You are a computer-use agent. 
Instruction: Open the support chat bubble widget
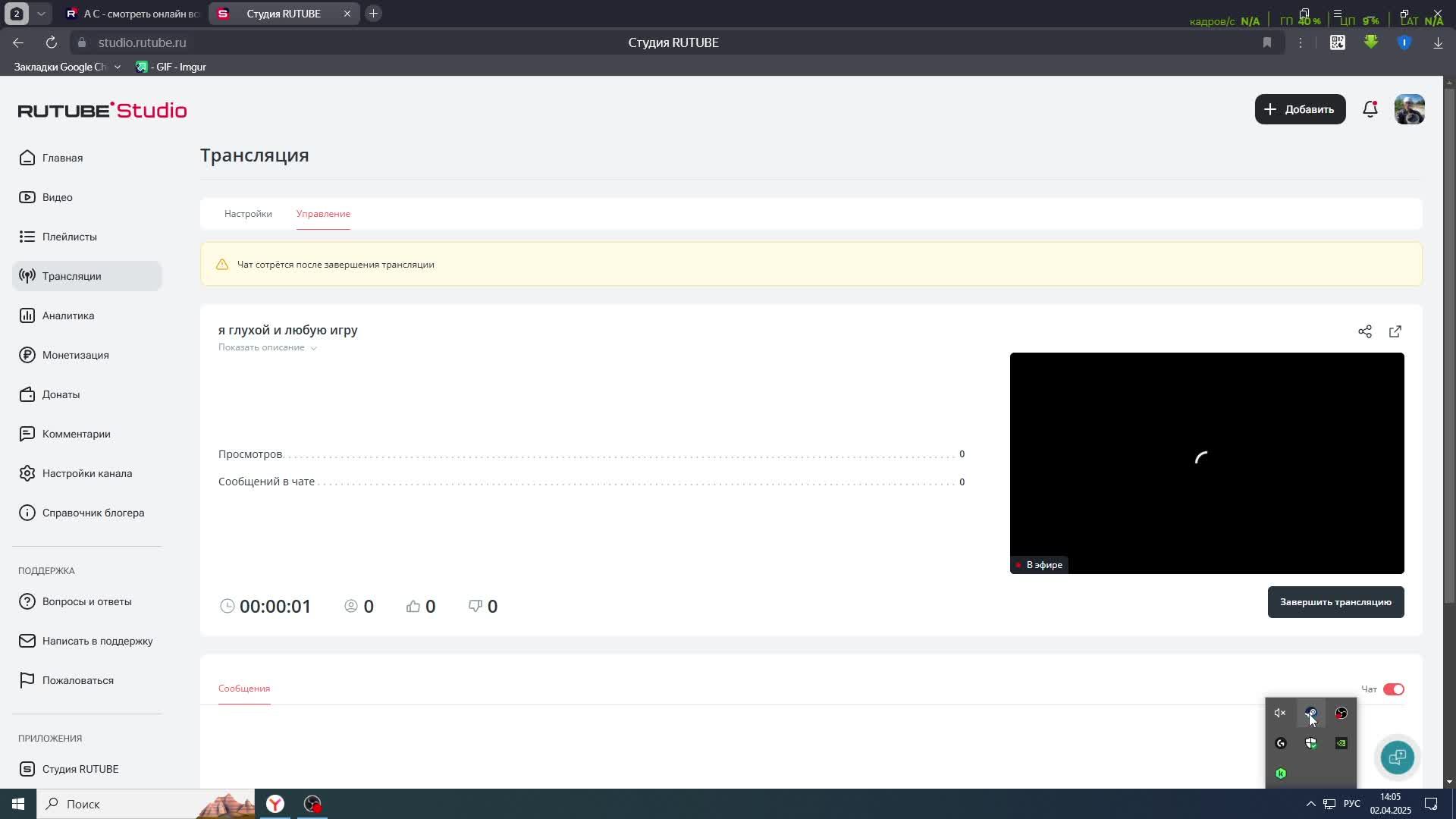click(1398, 757)
